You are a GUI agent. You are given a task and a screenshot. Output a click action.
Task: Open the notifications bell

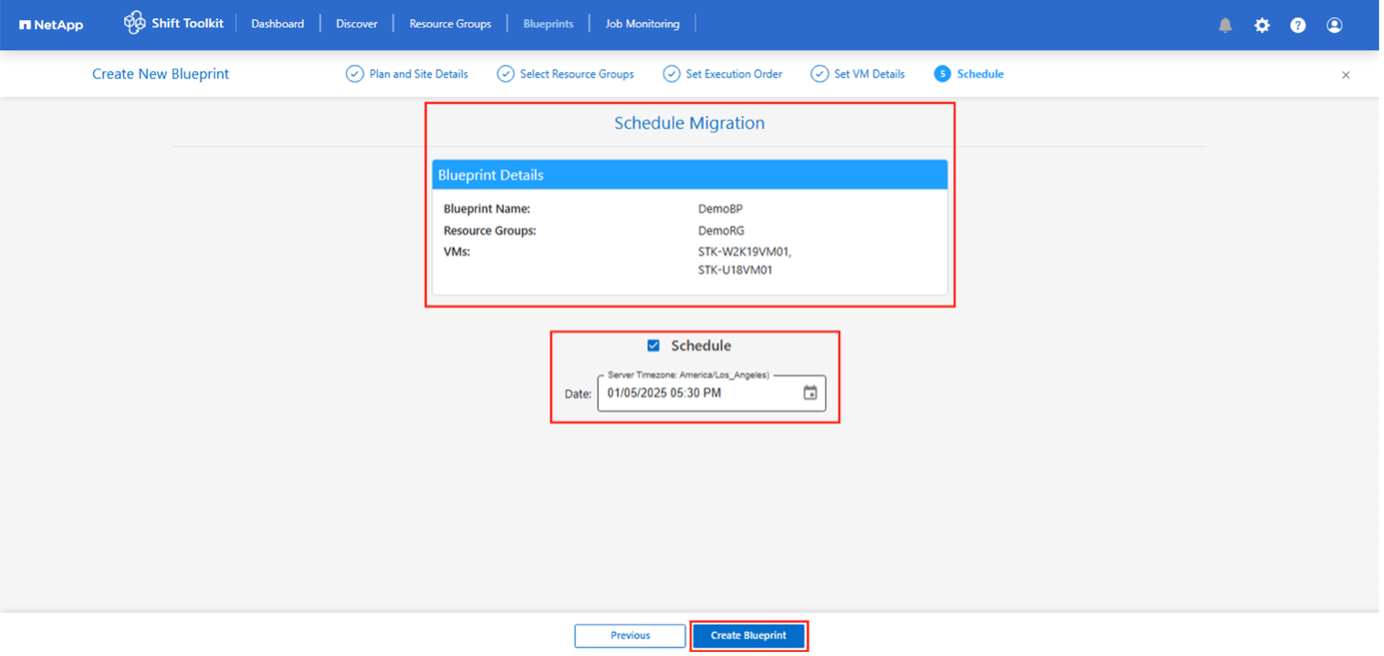coord(1225,25)
